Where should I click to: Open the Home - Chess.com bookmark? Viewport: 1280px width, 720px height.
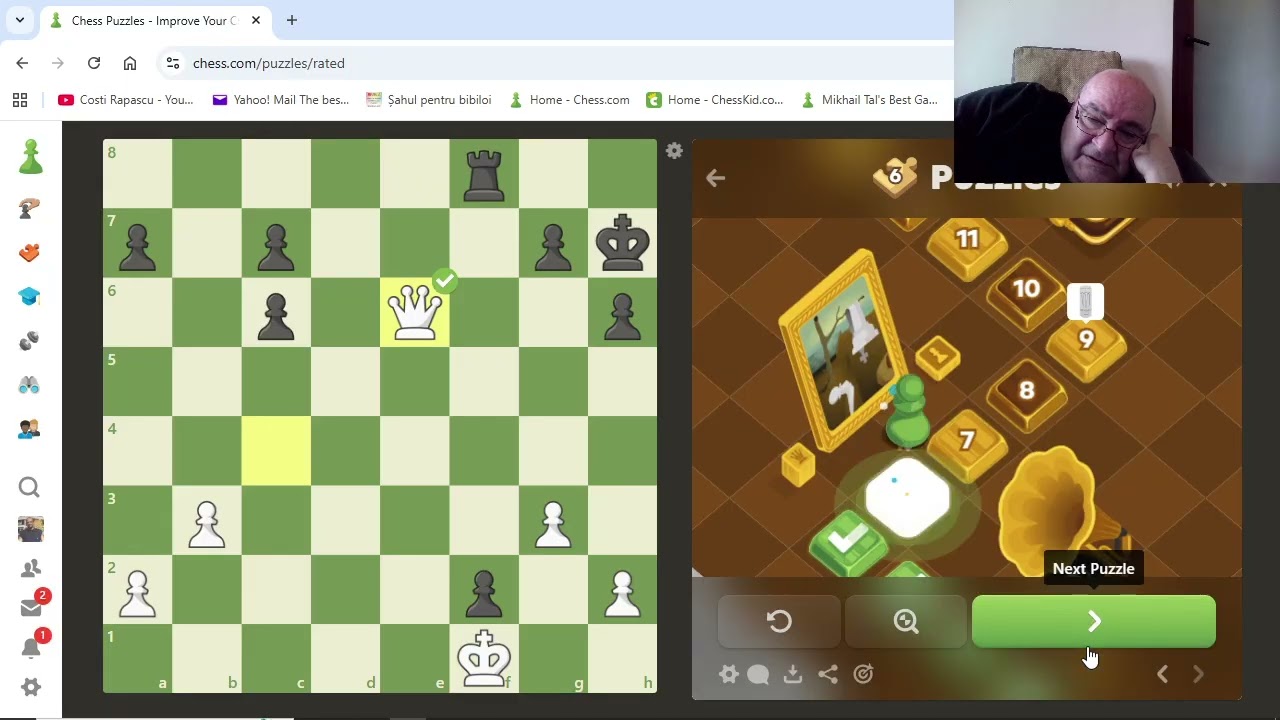pyautogui.click(x=569, y=100)
